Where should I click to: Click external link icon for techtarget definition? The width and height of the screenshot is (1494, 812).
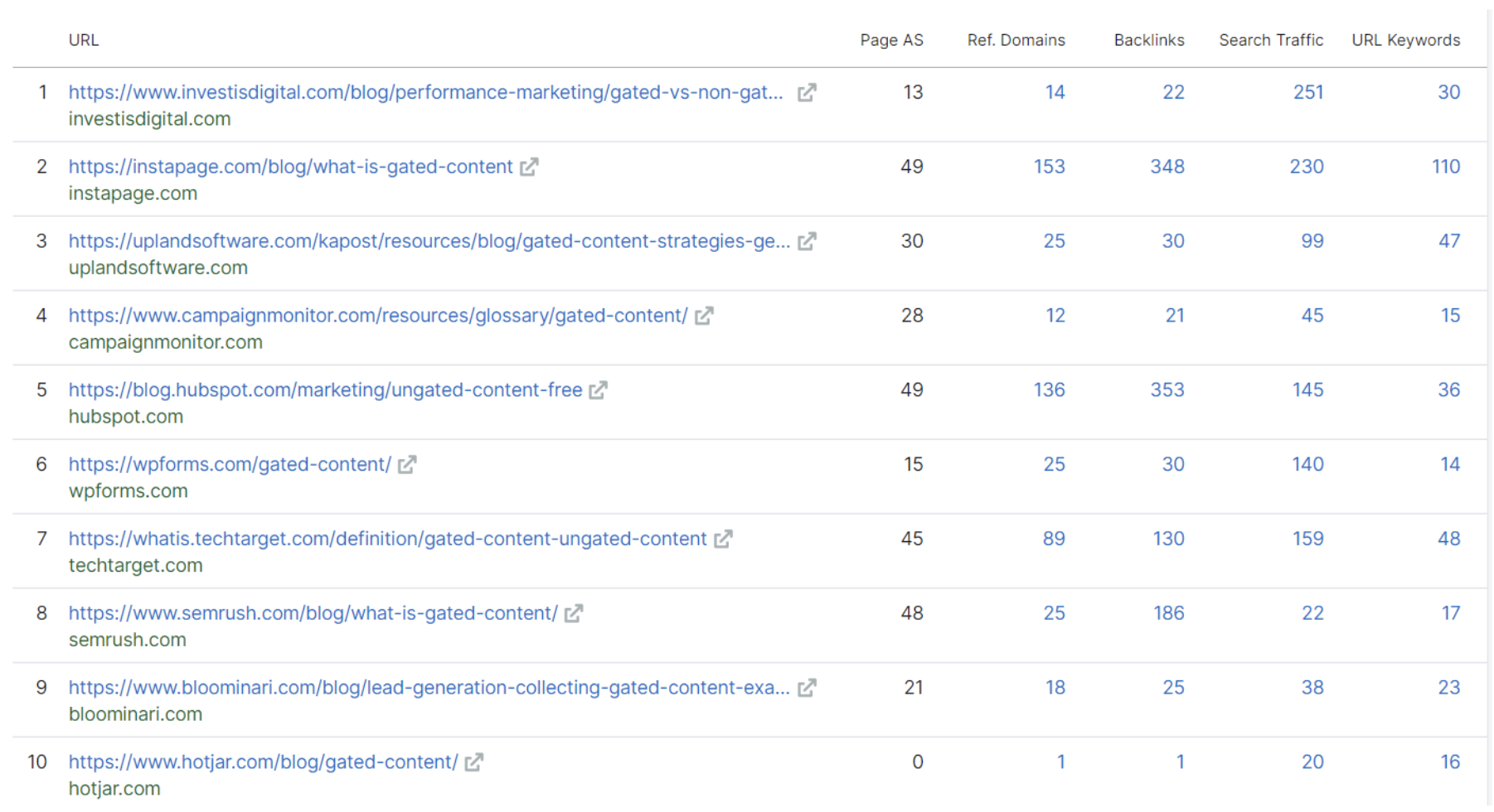(723, 539)
